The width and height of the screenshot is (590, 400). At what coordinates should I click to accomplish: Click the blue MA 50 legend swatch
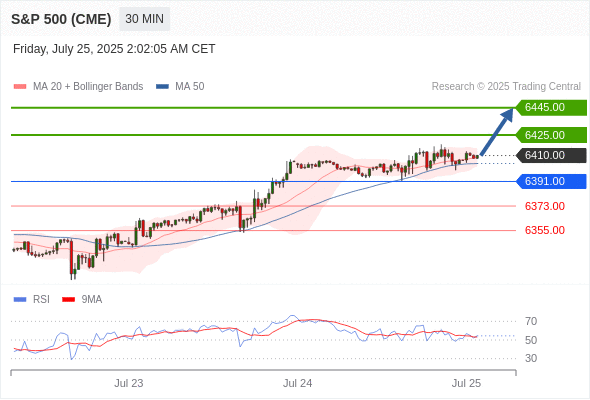pos(162,87)
